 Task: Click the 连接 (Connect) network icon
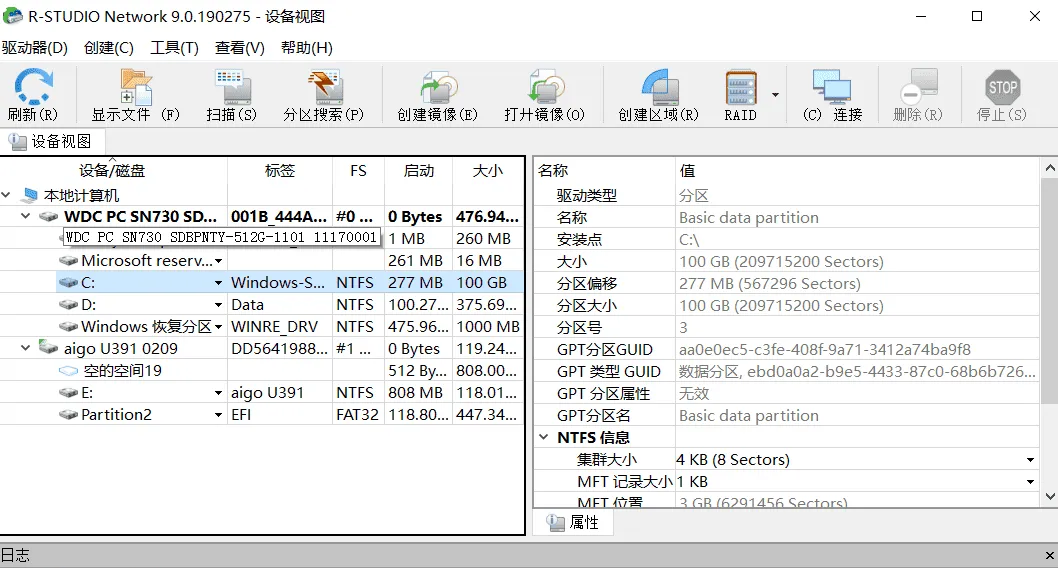[x=831, y=87]
